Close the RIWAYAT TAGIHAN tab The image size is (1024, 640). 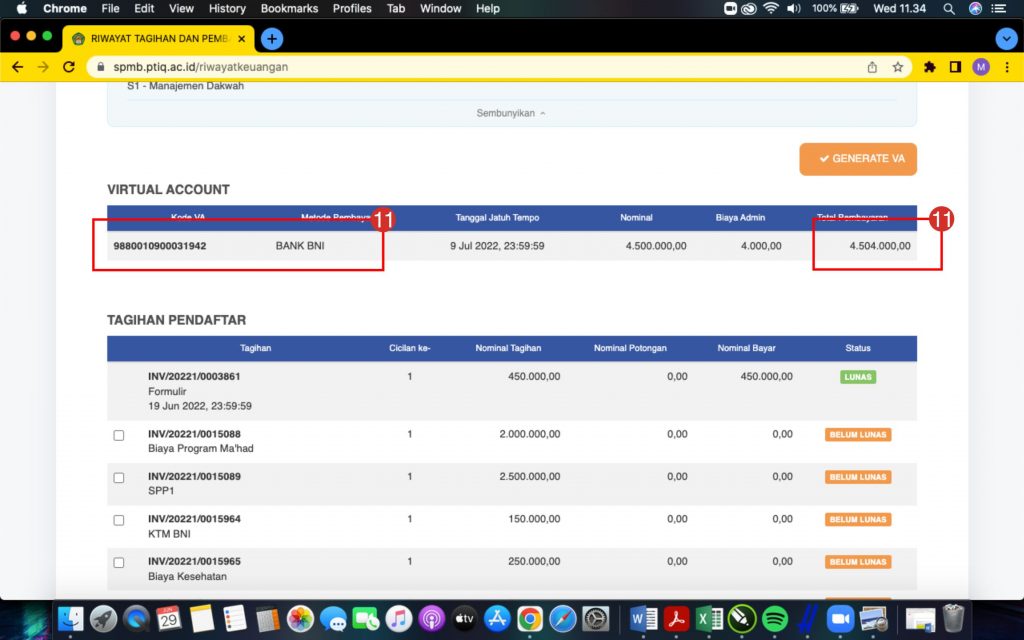click(x=242, y=39)
